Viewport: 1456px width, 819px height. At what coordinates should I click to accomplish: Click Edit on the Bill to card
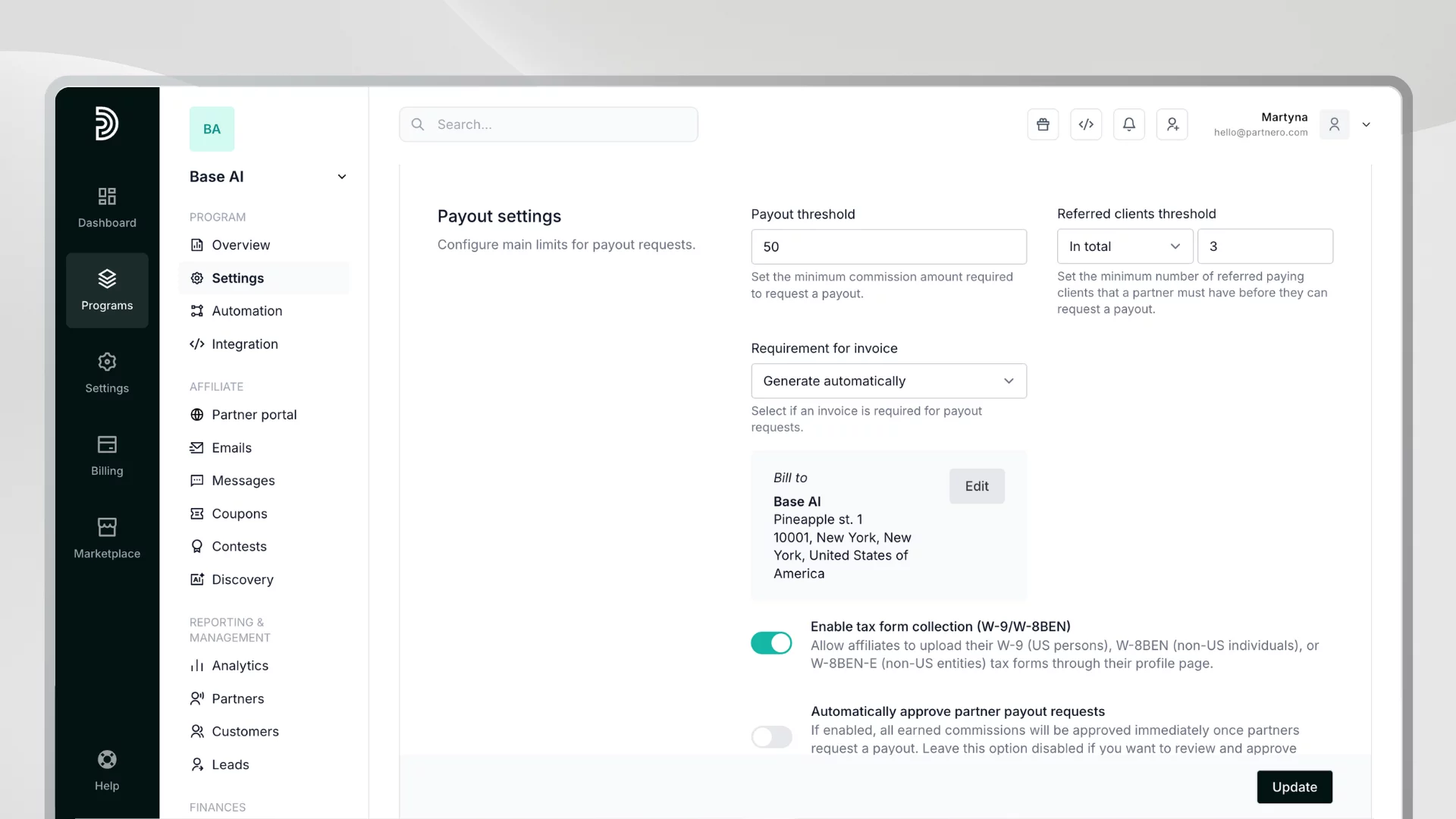coord(977,486)
